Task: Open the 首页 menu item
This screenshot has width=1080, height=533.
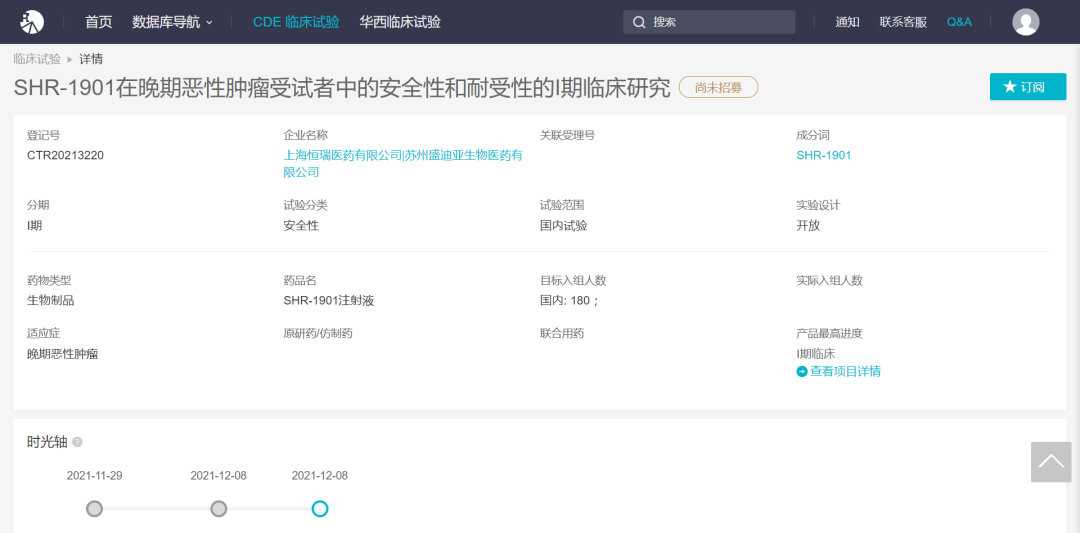Action: [x=98, y=22]
